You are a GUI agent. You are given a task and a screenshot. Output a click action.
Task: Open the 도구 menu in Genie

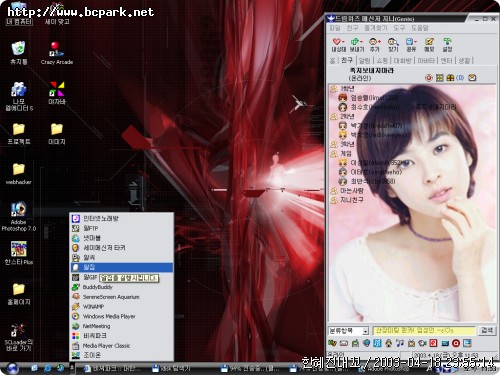pyautogui.click(x=399, y=28)
